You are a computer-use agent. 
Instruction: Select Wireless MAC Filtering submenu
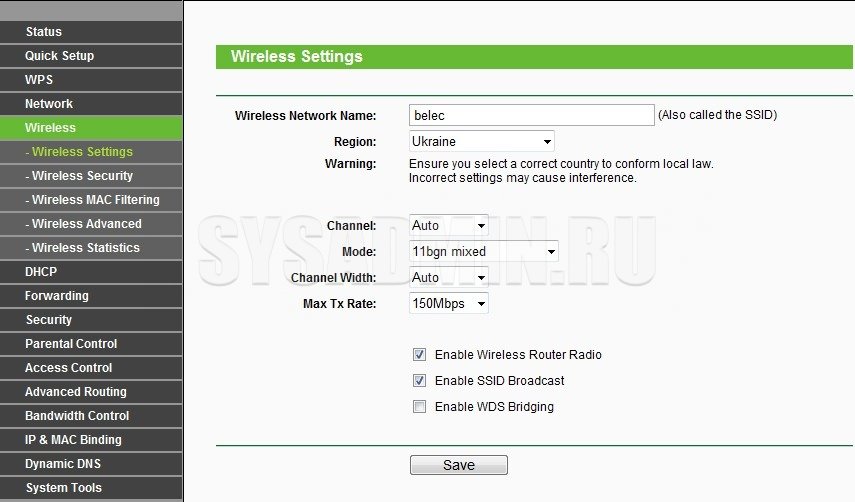coord(95,200)
